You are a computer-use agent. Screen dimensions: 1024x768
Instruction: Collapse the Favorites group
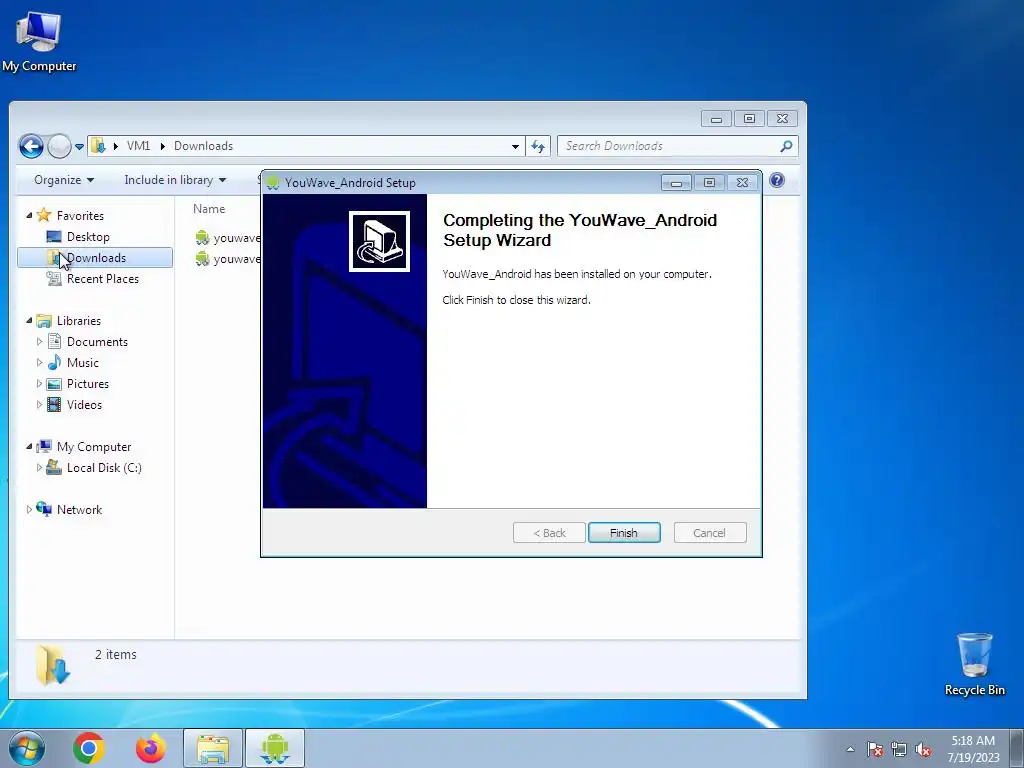coord(29,215)
